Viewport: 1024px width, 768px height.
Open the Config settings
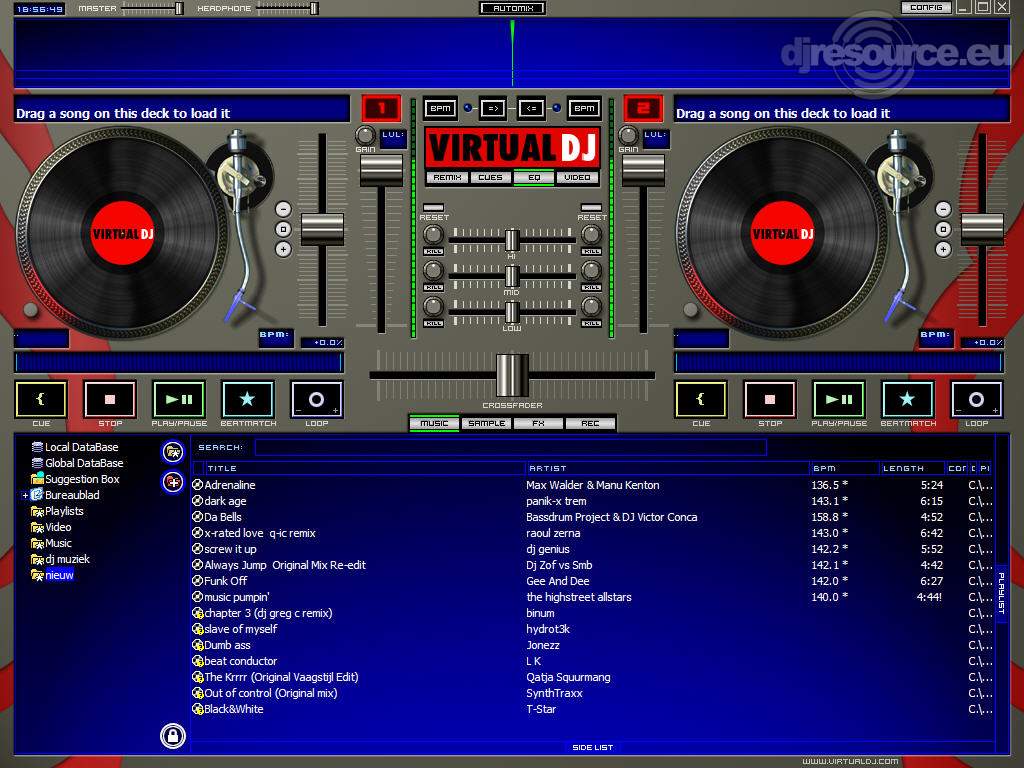coord(926,7)
